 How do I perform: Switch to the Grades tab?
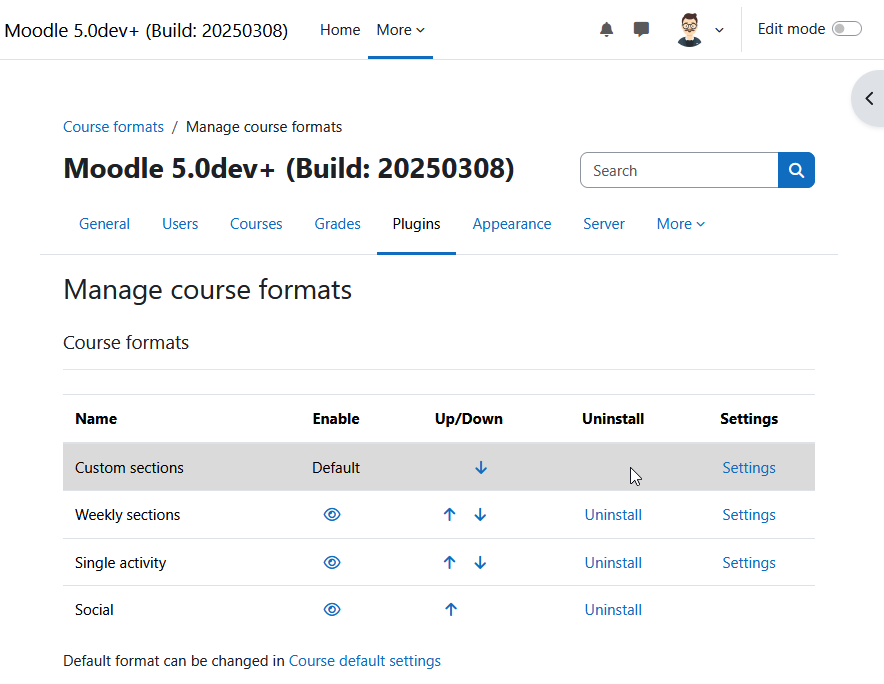[x=337, y=224]
